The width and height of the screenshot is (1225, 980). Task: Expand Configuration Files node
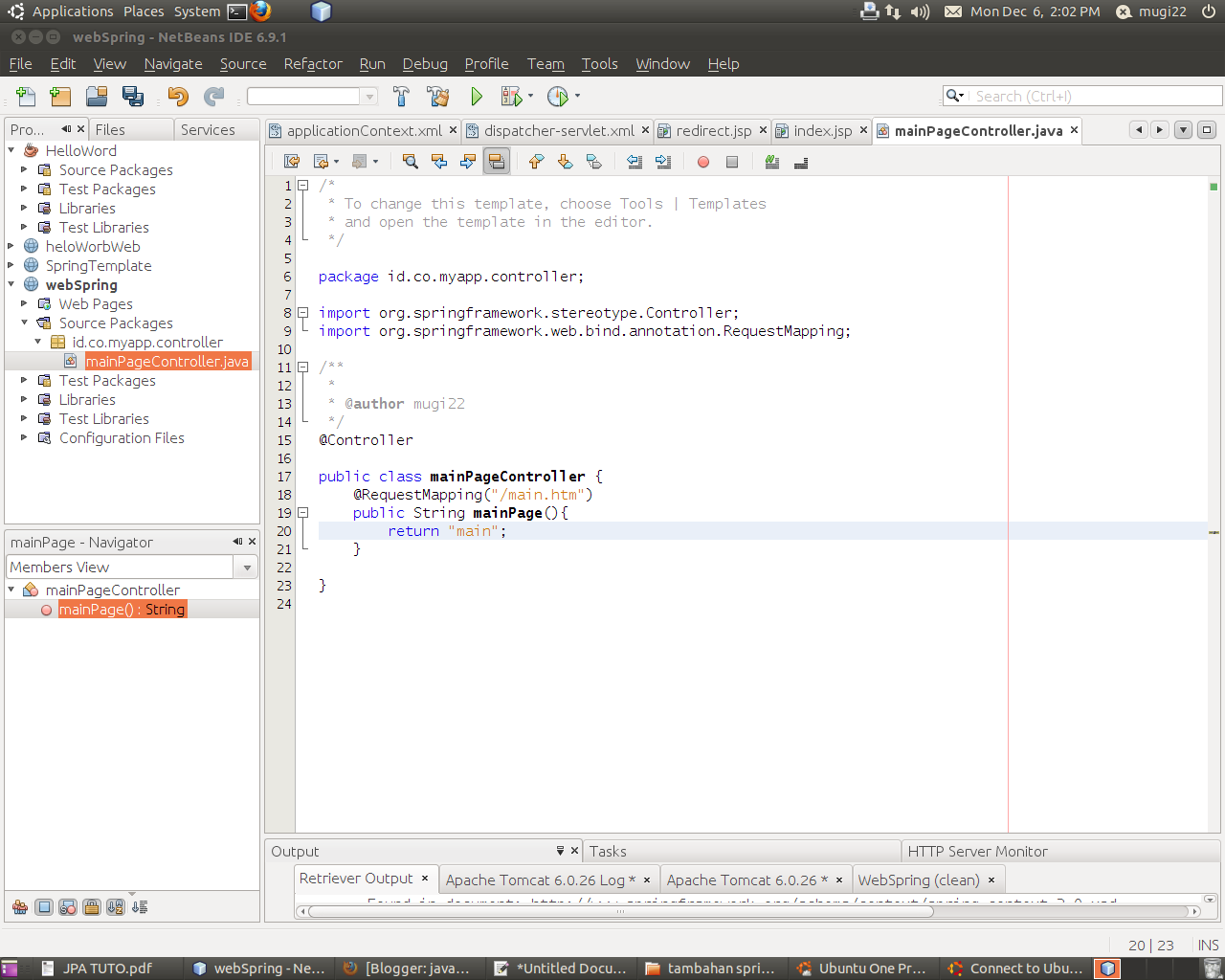(25, 437)
